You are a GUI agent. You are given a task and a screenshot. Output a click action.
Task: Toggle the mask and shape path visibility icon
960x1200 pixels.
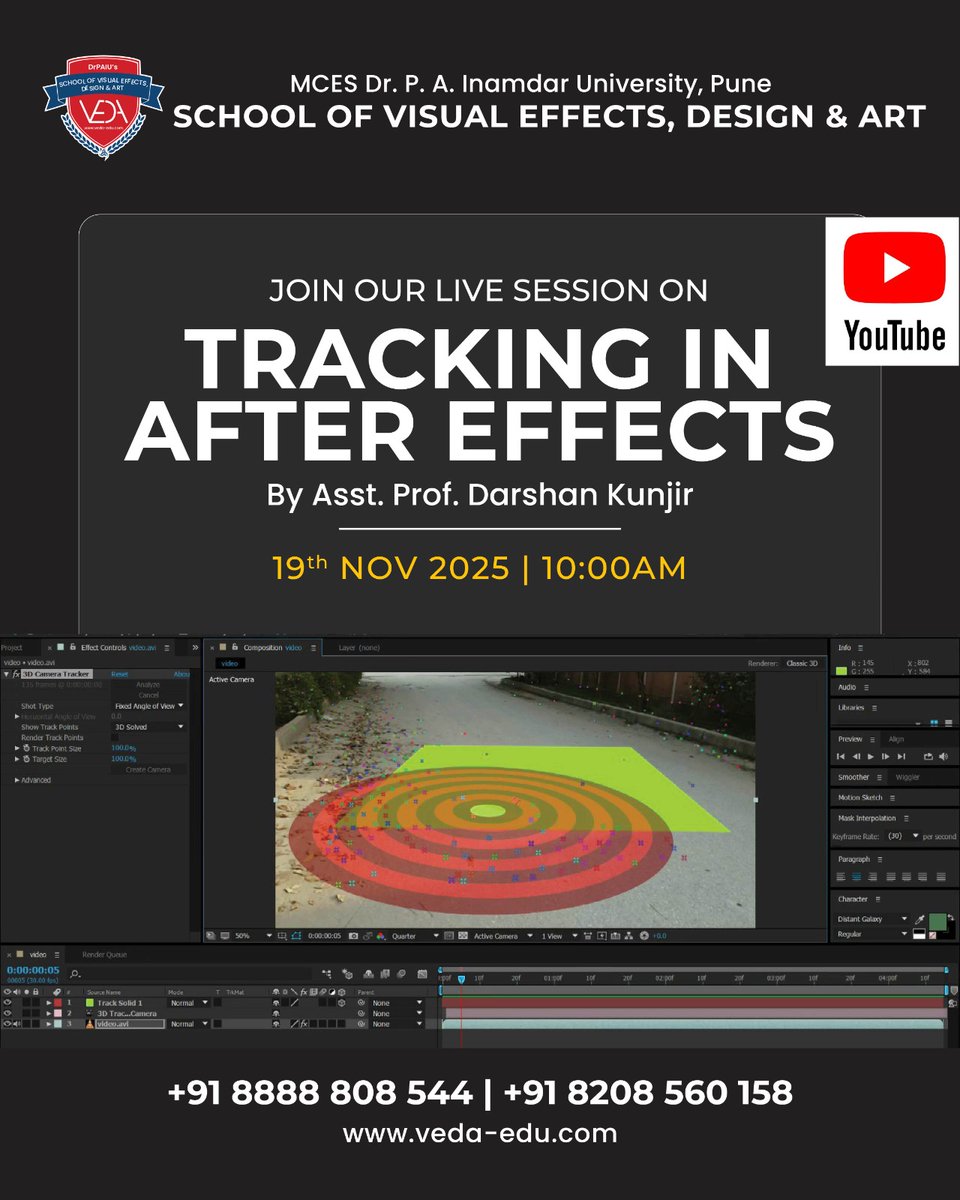point(296,936)
